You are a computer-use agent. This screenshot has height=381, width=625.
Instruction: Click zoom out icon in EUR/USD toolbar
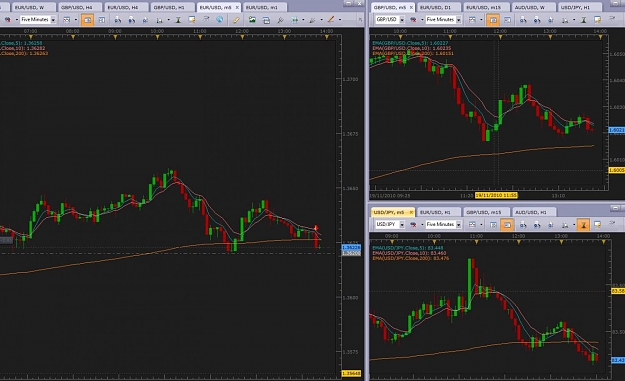pos(131,20)
